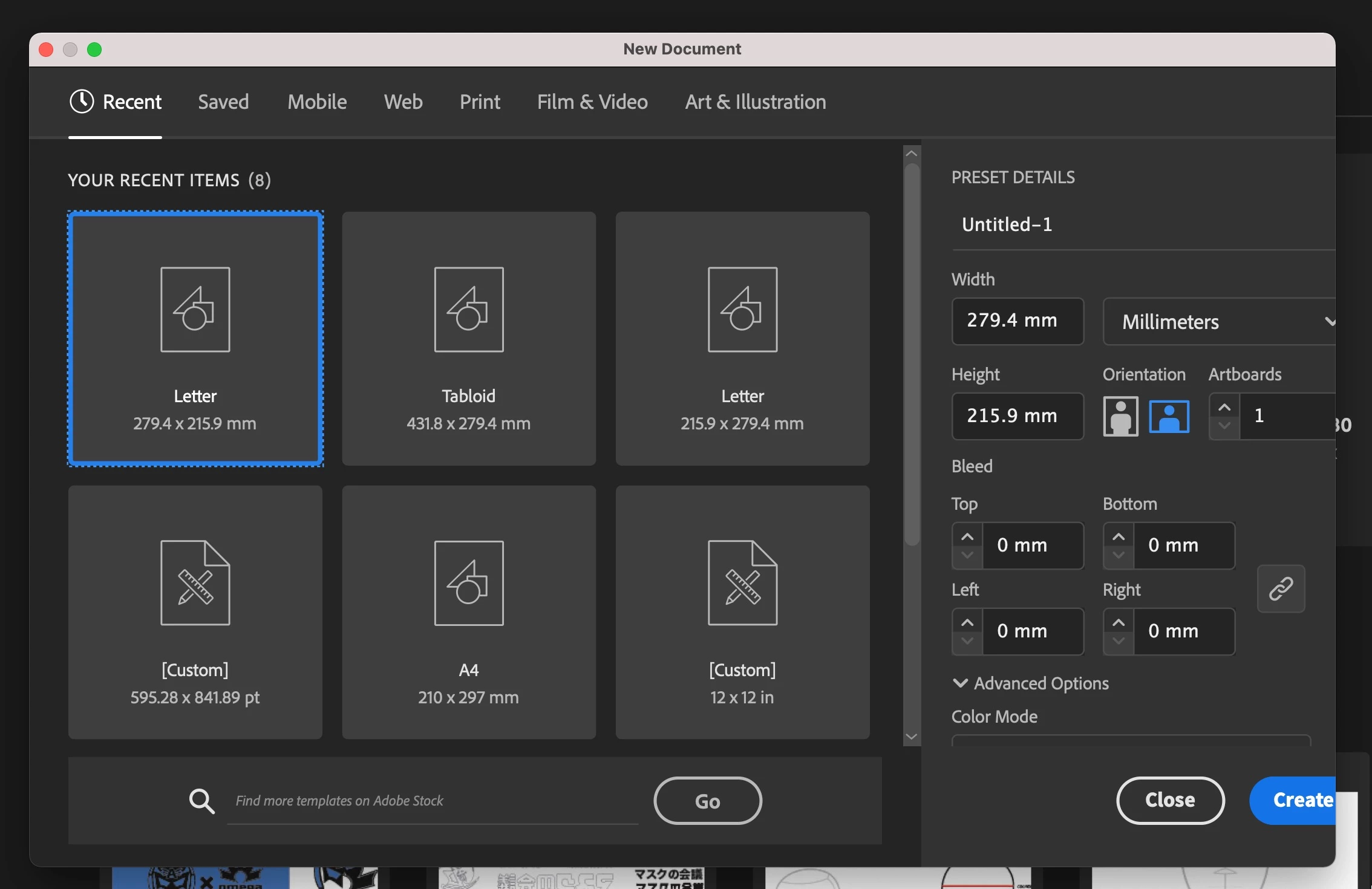Click the clock icon on Recent tab
1372x889 pixels.
(x=82, y=102)
